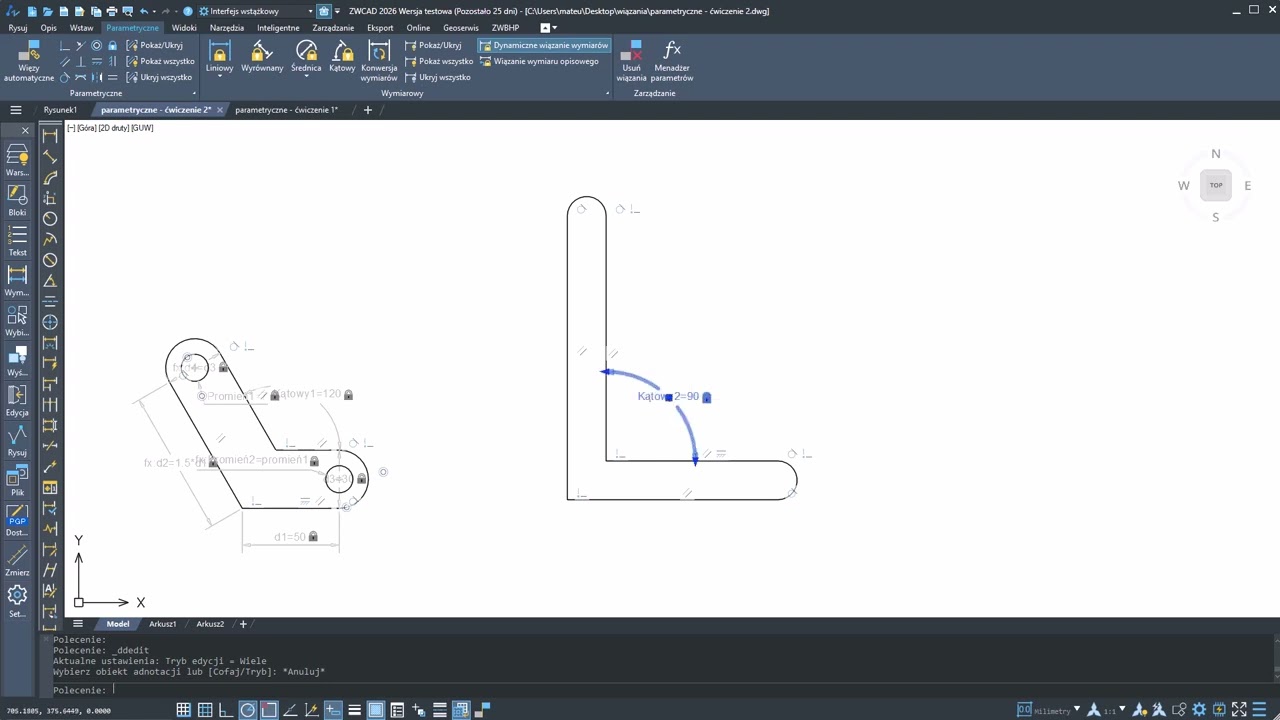Click Pokaż wszystko in Wymiarowy panel

[x=438, y=61]
